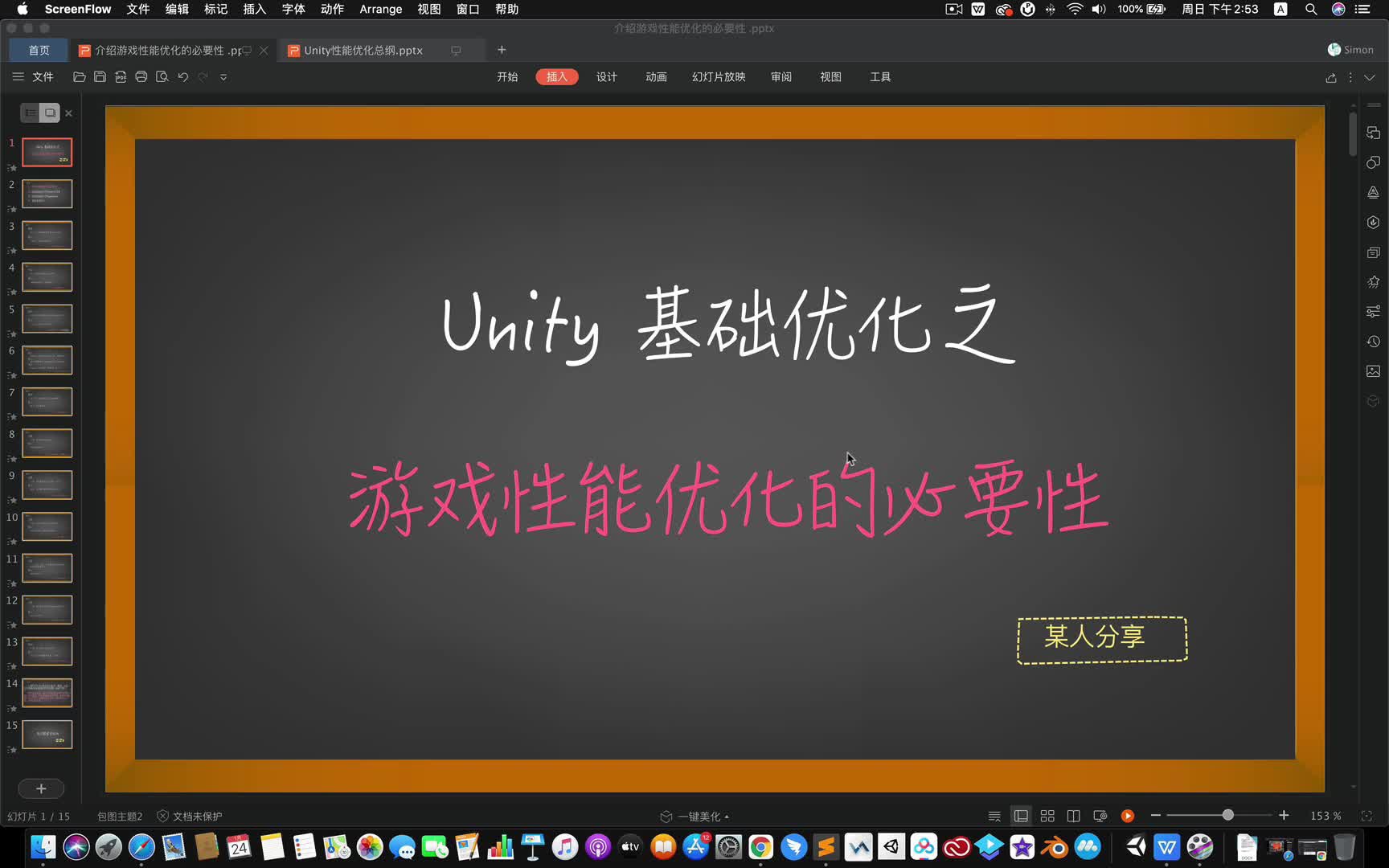Select slide 2 thumbnail

pyautogui.click(x=47, y=194)
